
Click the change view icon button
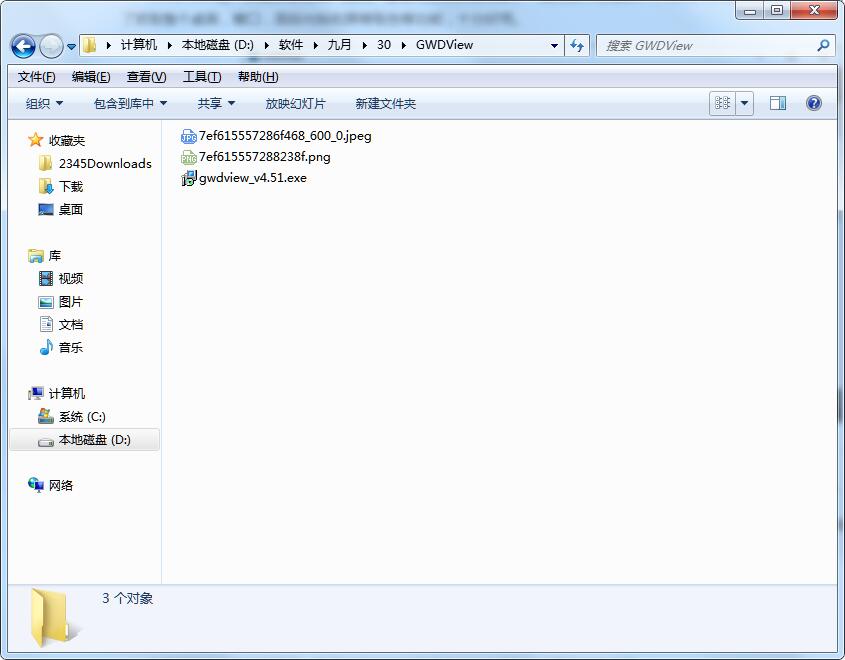722,102
